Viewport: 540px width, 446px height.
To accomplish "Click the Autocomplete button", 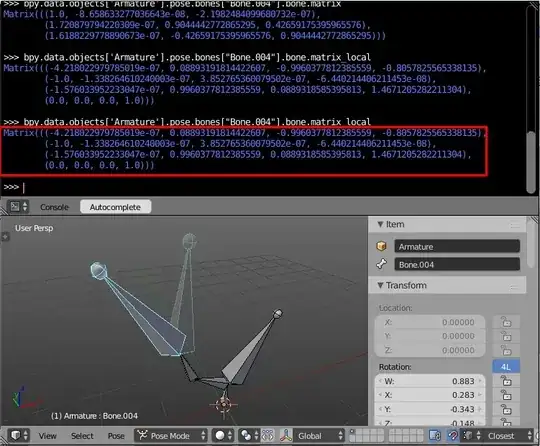I will 115,207.
